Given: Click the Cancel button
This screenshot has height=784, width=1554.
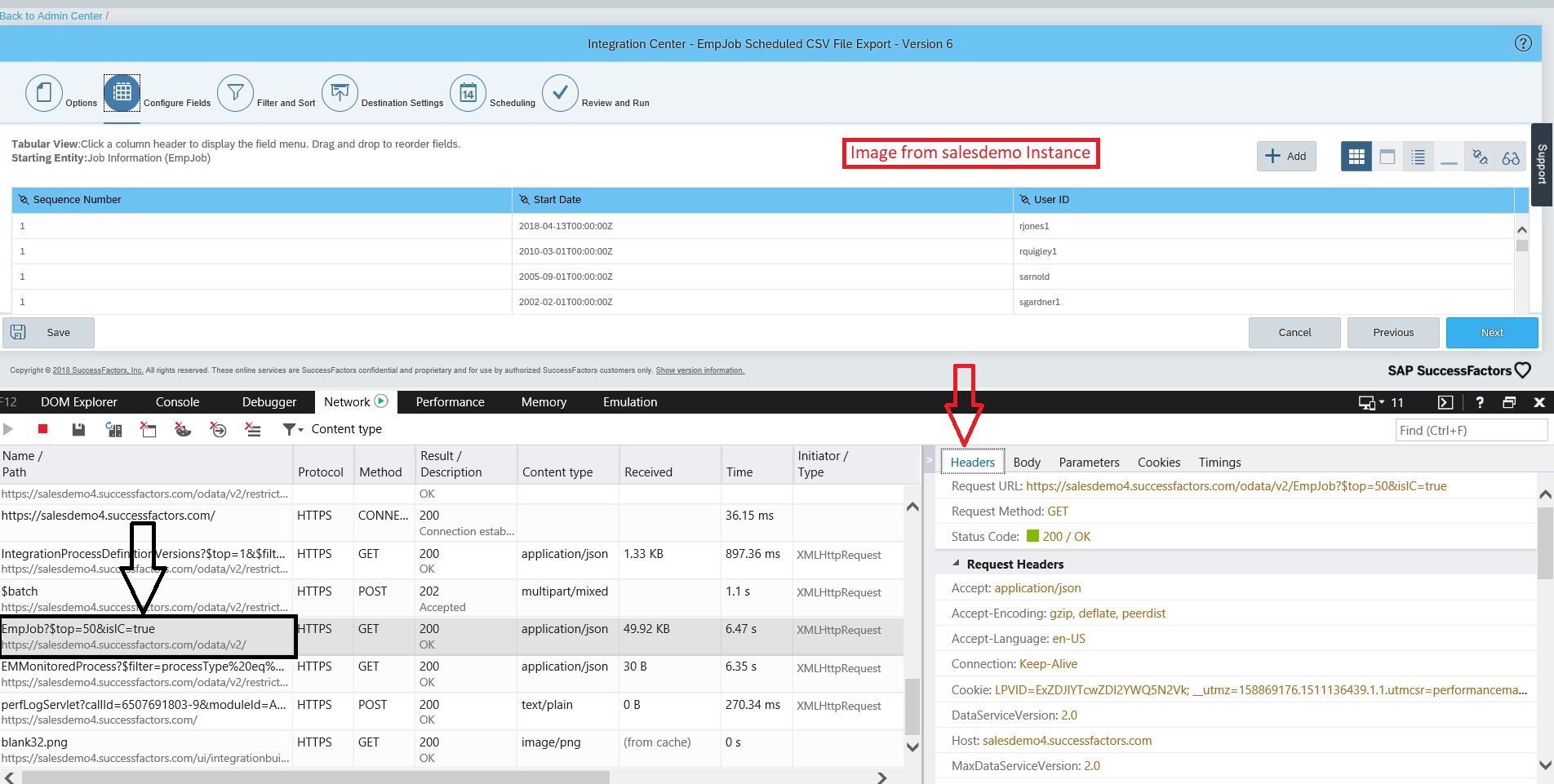Looking at the screenshot, I should (1294, 332).
